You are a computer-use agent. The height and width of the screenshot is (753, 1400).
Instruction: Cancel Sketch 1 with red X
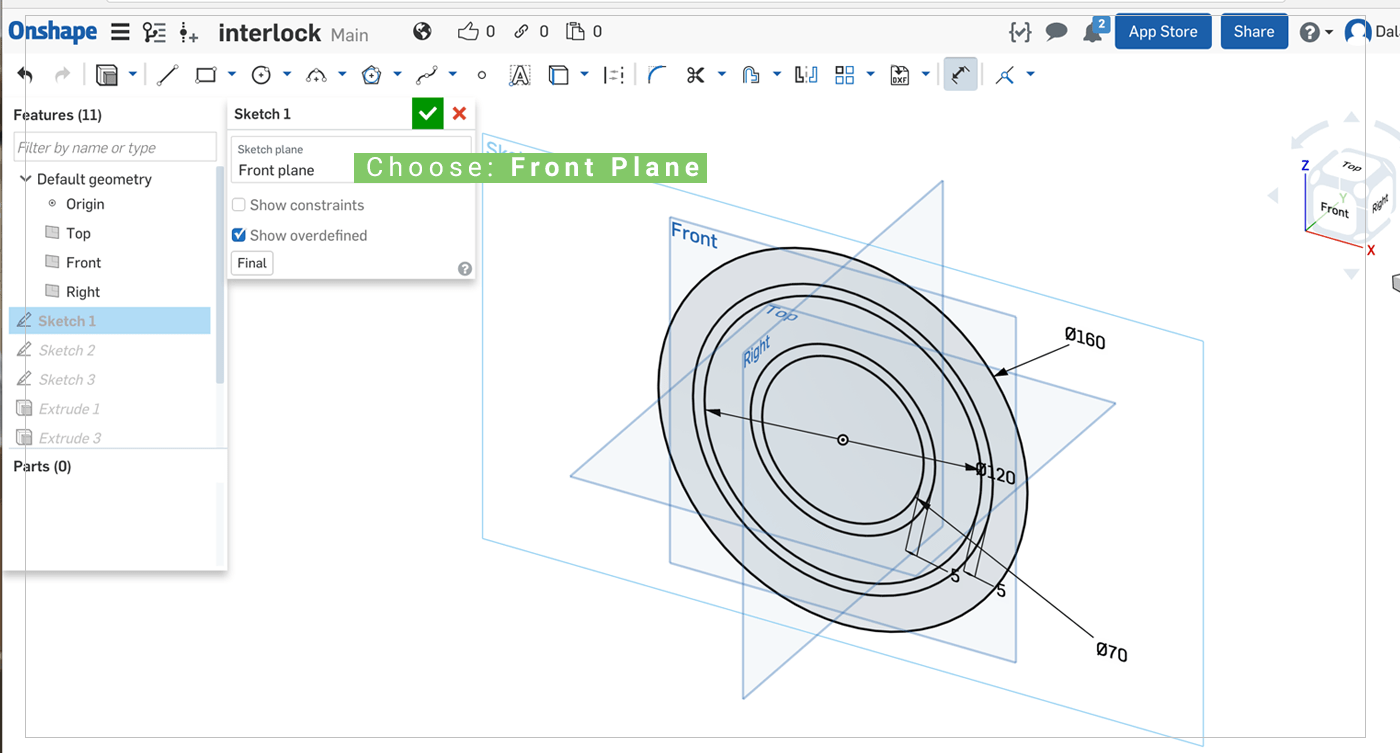click(460, 114)
